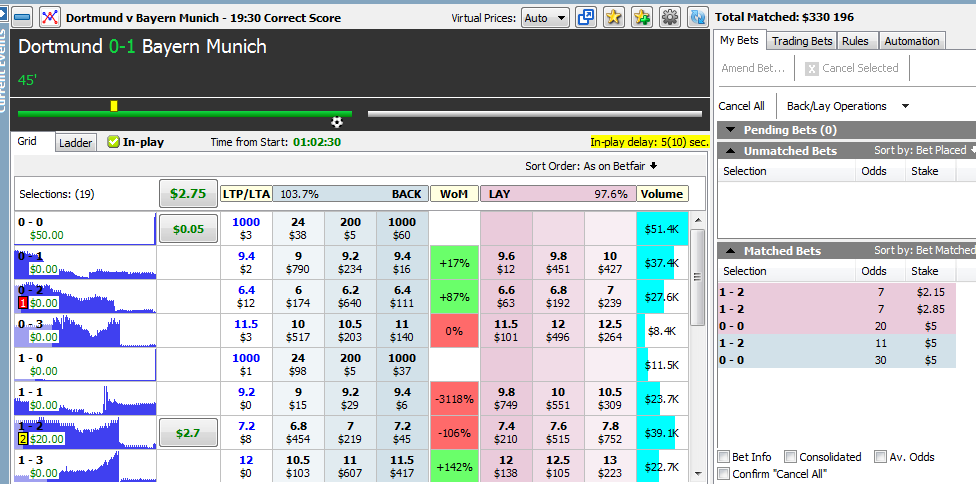The image size is (976, 484).
Task: Click the yellow favourites star icon
Action: pyautogui.click(x=614, y=17)
